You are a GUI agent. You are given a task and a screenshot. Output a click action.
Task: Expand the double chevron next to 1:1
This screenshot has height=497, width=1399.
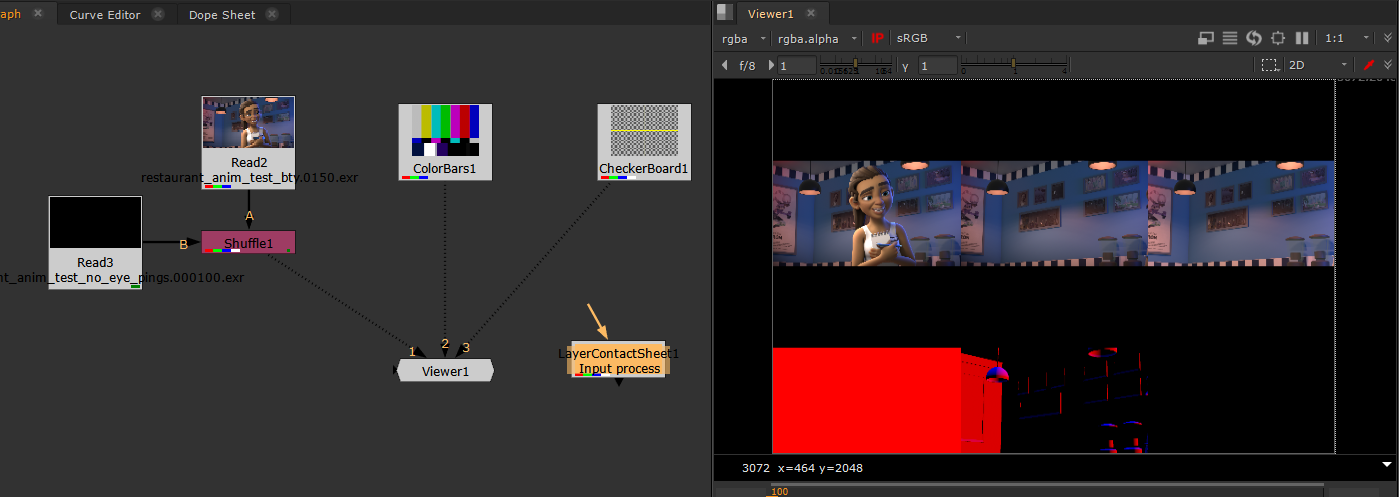pyautogui.click(x=1387, y=38)
